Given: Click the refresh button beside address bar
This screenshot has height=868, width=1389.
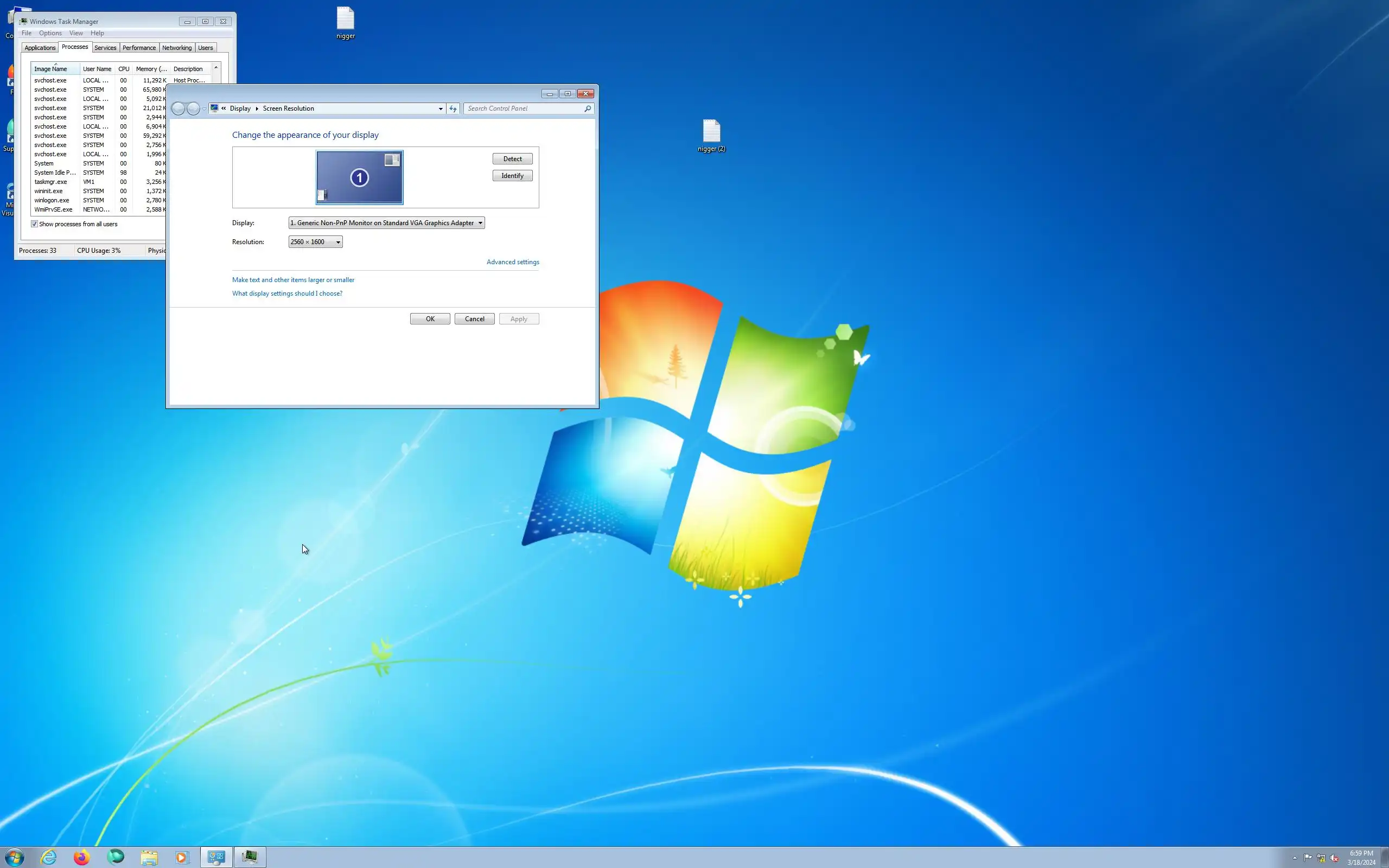Looking at the screenshot, I should pos(454,108).
